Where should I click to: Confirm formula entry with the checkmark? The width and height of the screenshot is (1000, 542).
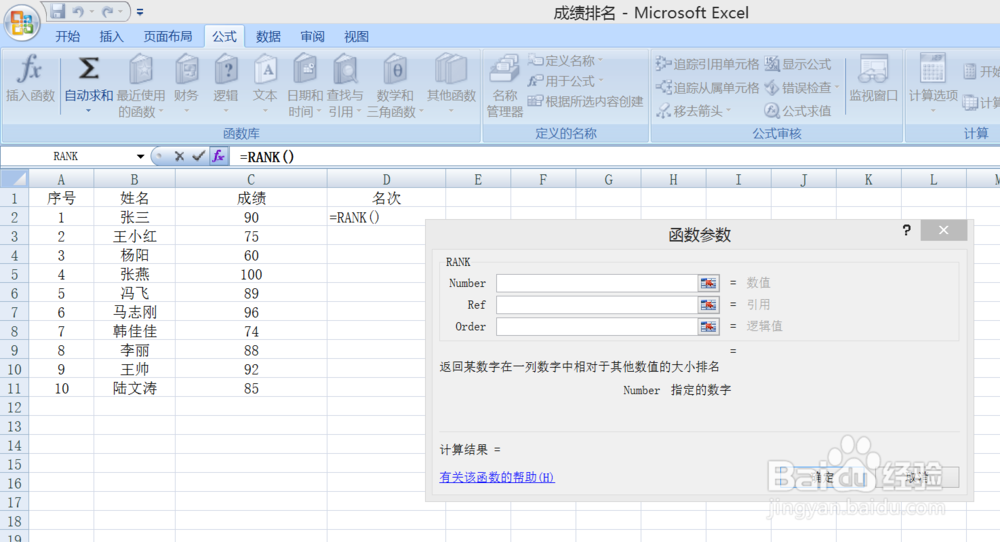pyautogui.click(x=198, y=156)
